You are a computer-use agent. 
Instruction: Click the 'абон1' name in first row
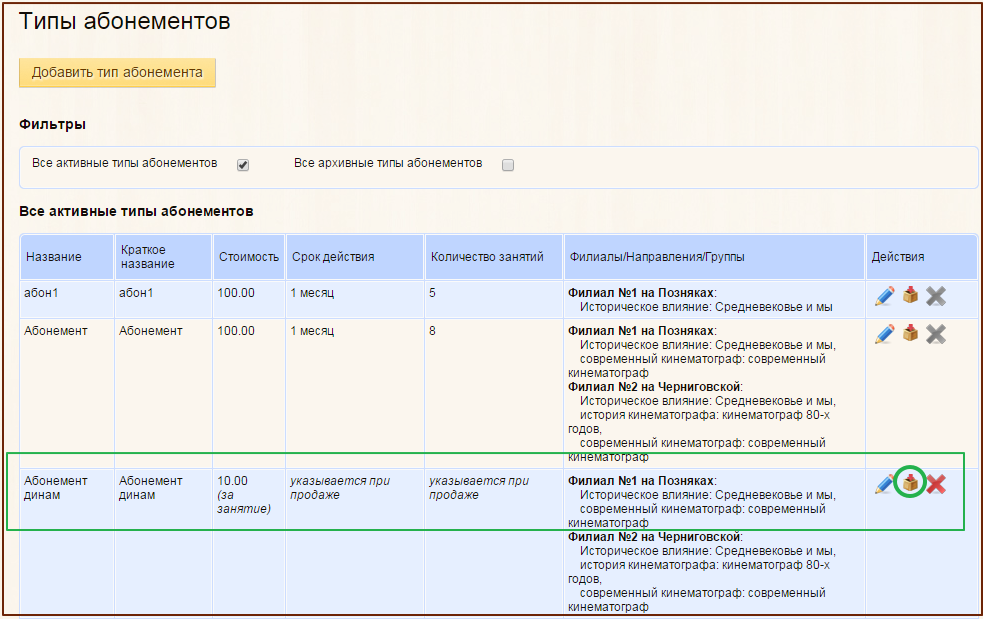point(41,292)
